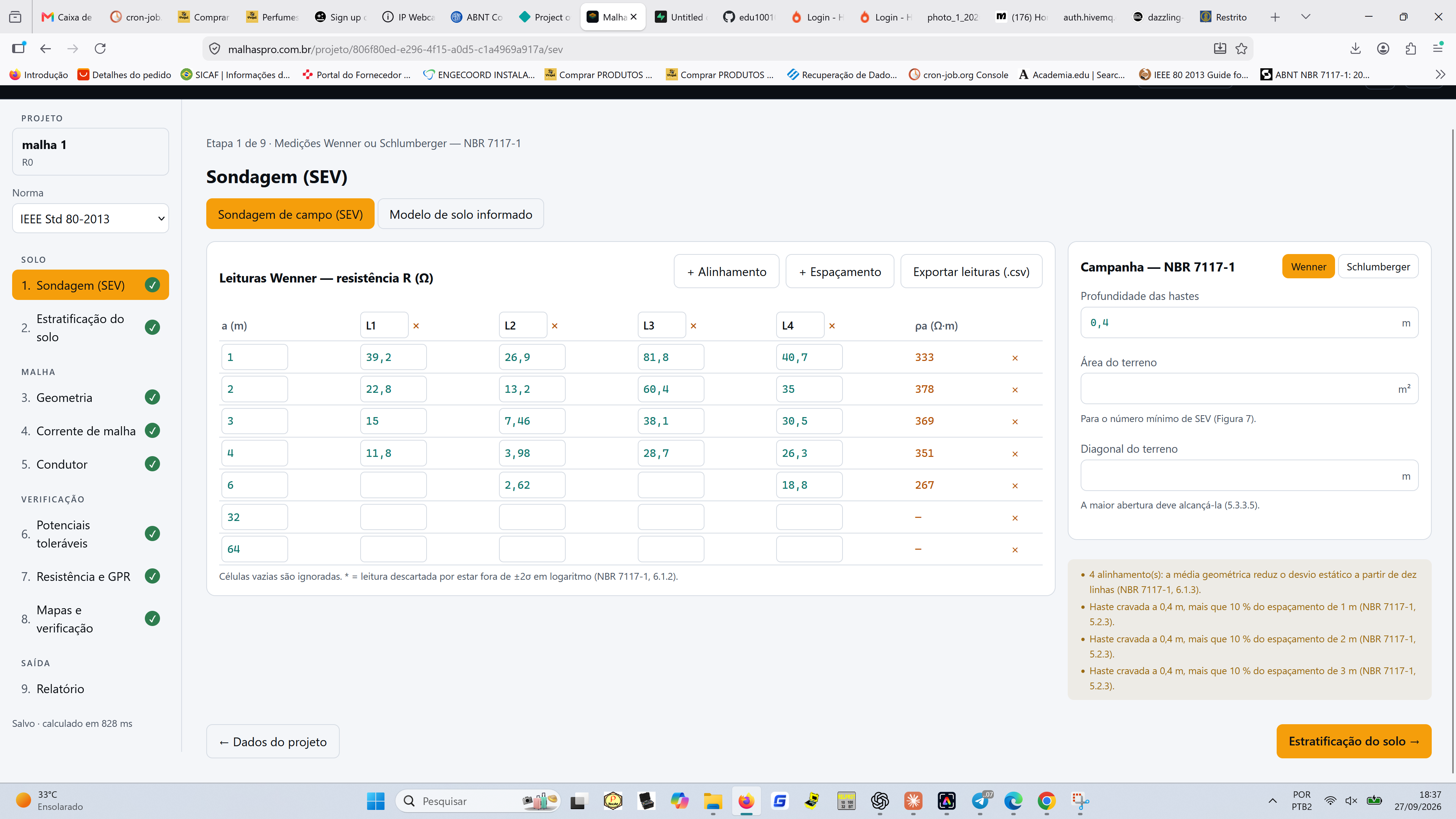Open Corrente de malha step
Image resolution: width=1456 pixels, height=819 pixels.
coord(91,431)
